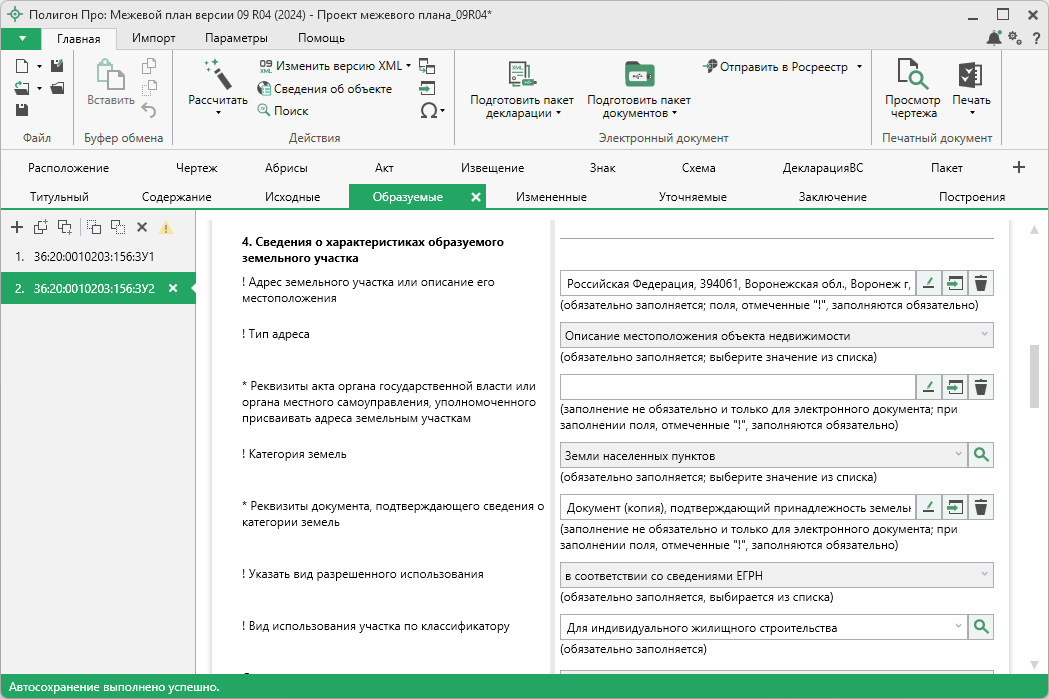Click trash icon next to address field
The image size is (1049, 699).
982,284
